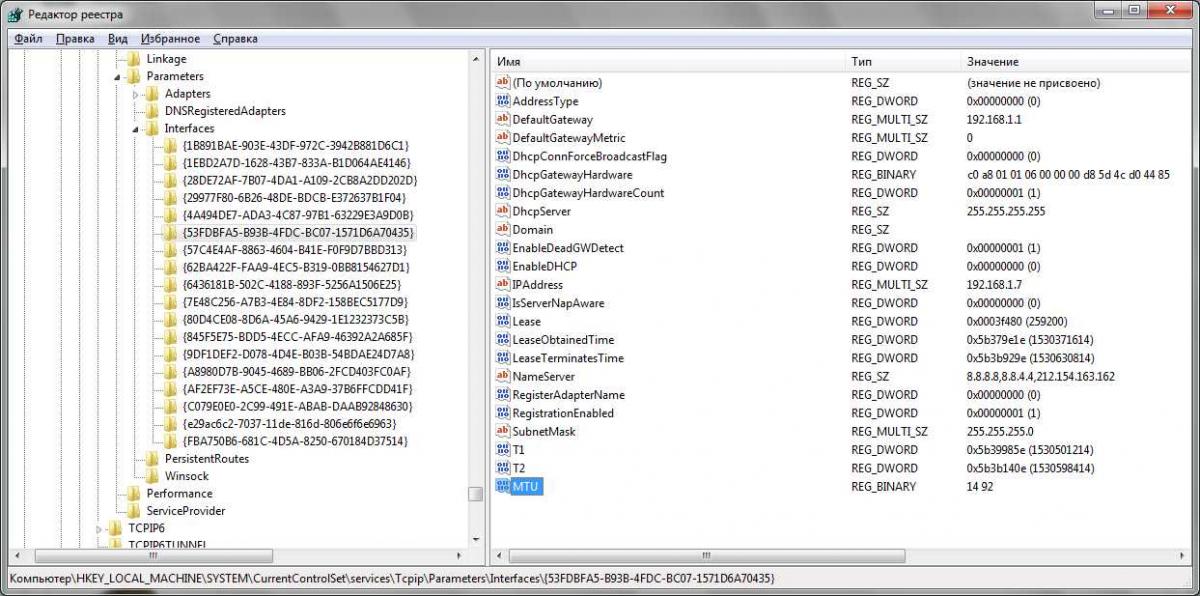Click the AddressType DWORD value icon
This screenshot has width=1200, height=596.
[x=503, y=101]
